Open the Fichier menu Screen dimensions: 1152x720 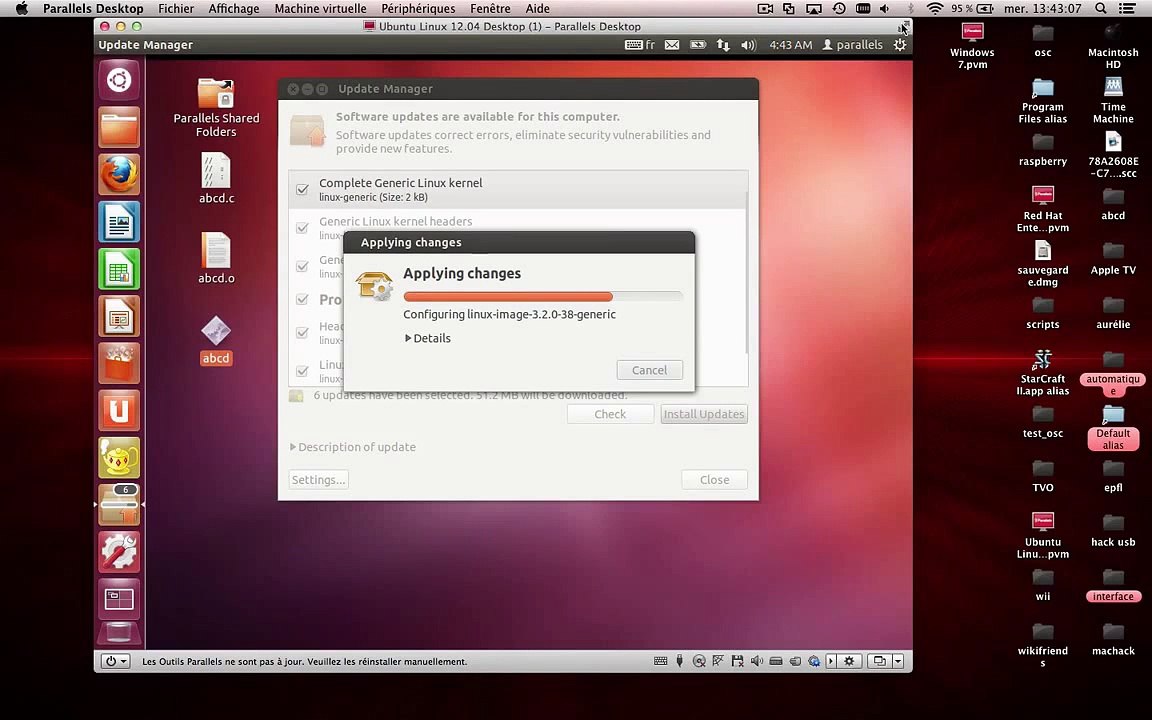coord(176,9)
